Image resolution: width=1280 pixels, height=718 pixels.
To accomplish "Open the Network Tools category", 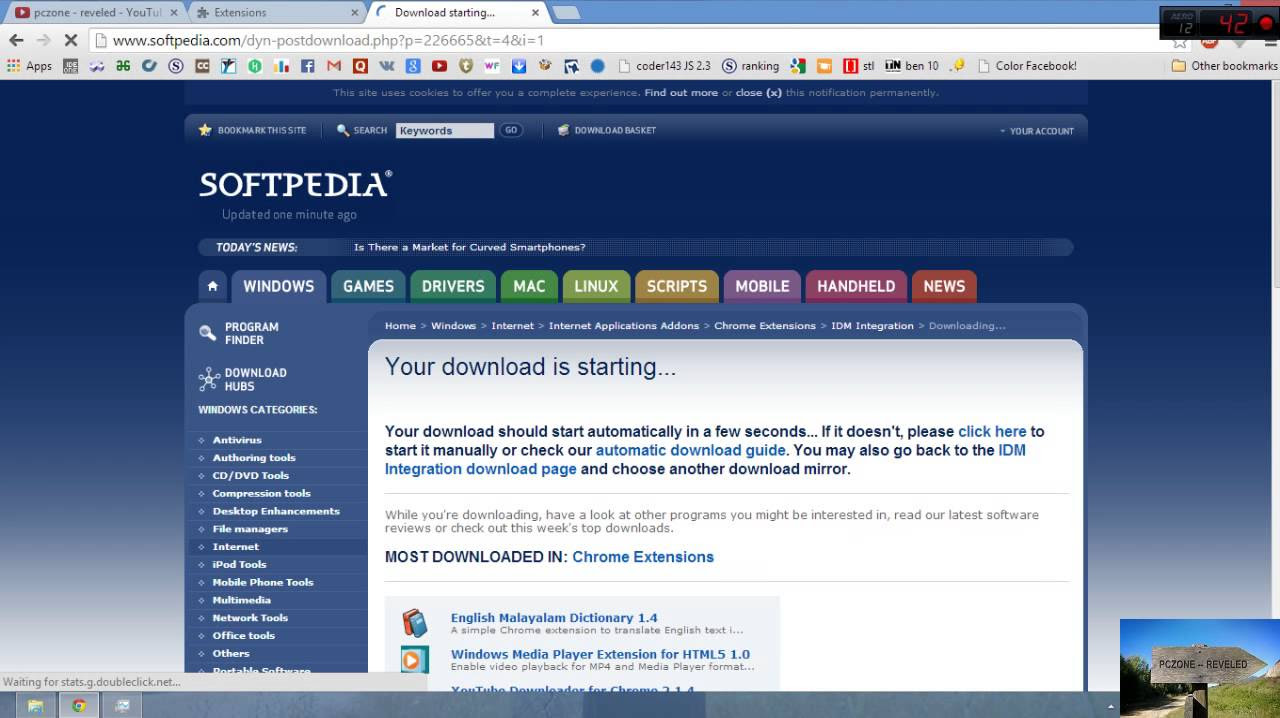I will [x=250, y=618].
